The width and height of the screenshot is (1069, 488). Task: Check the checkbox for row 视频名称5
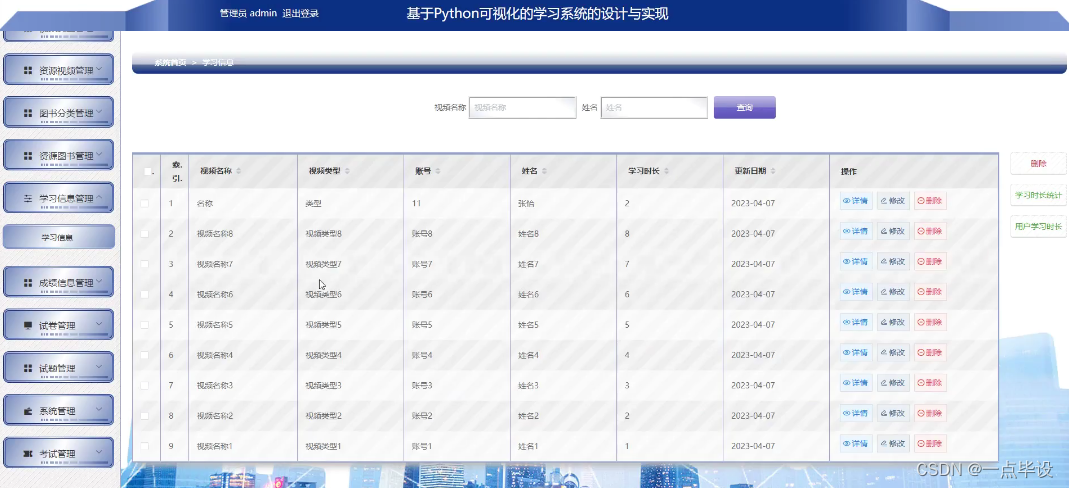tap(144, 325)
